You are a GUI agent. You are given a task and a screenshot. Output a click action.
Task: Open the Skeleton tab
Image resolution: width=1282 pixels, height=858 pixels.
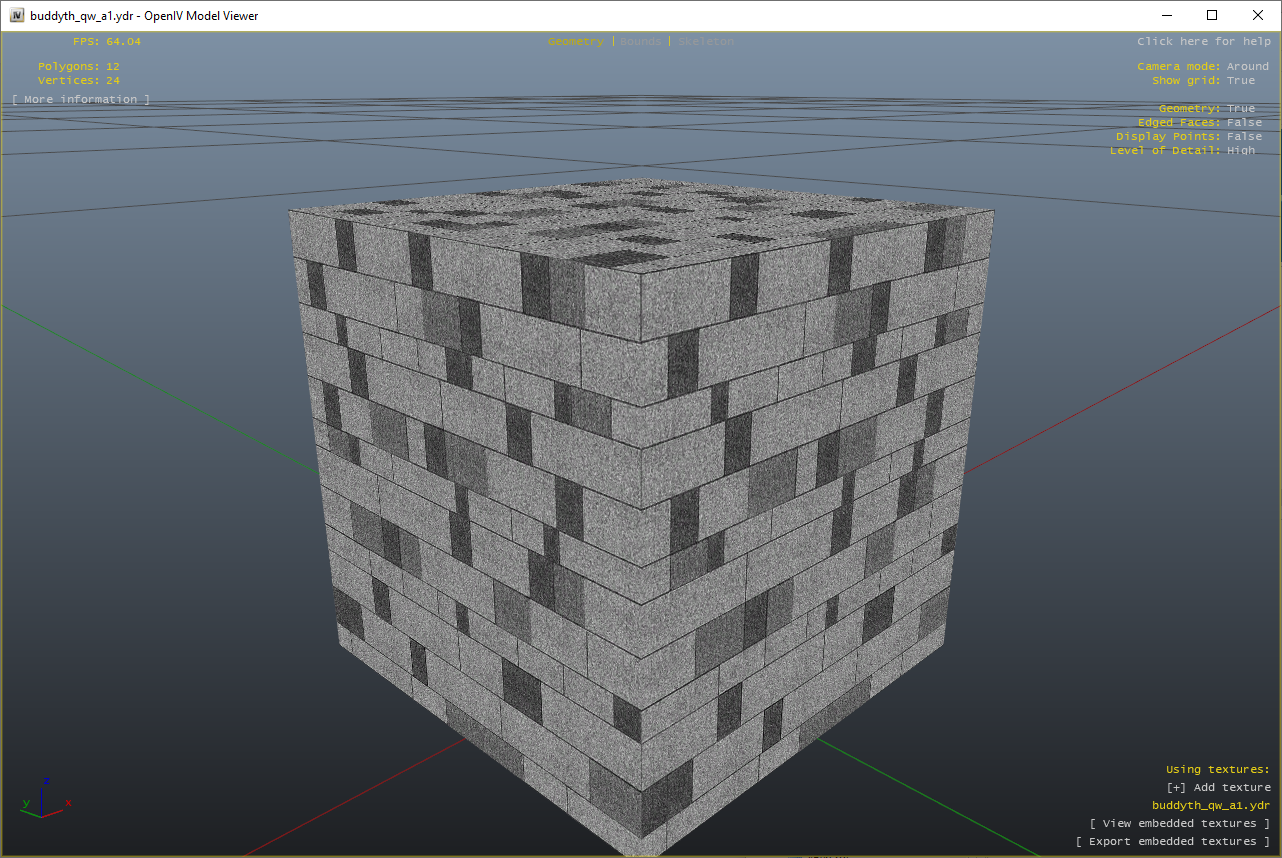tap(706, 42)
